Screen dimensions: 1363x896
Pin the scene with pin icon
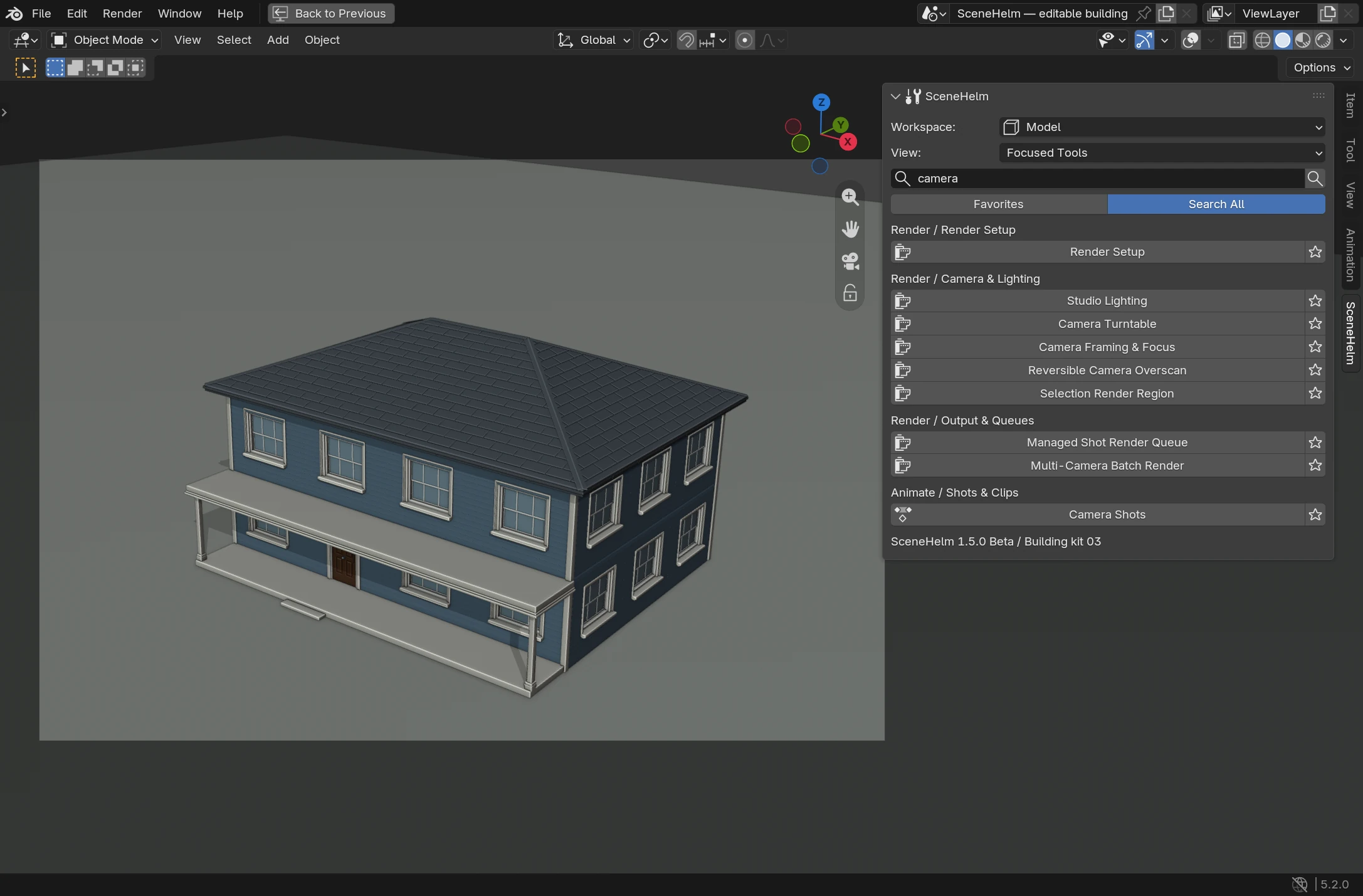1144,13
